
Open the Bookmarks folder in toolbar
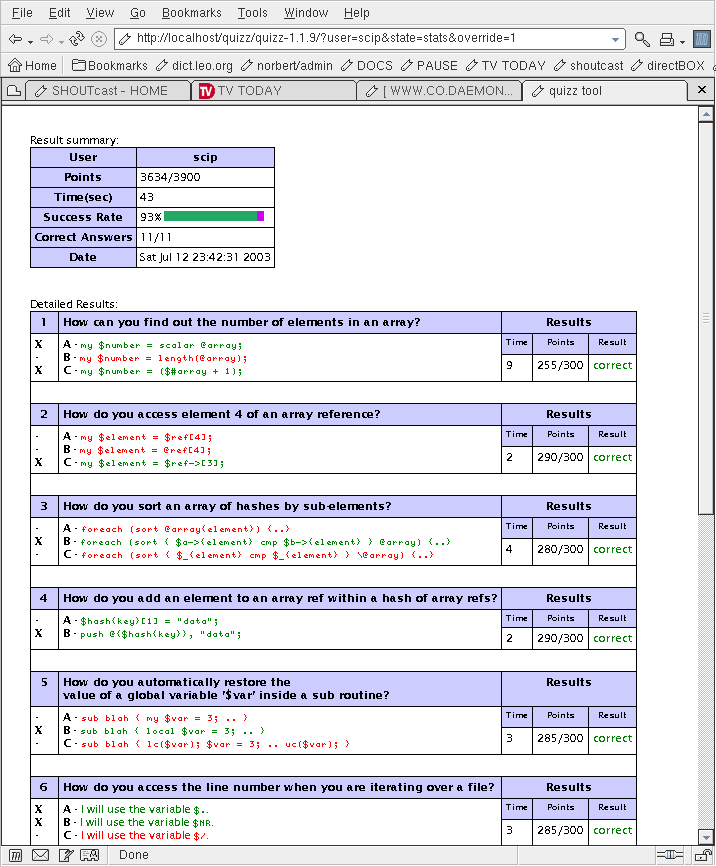click(110, 66)
